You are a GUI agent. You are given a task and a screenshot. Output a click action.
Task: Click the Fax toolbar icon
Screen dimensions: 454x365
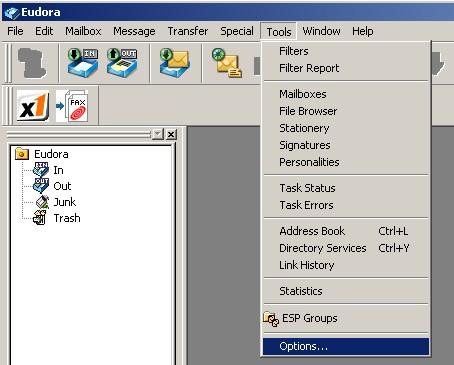[x=72, y=106]
